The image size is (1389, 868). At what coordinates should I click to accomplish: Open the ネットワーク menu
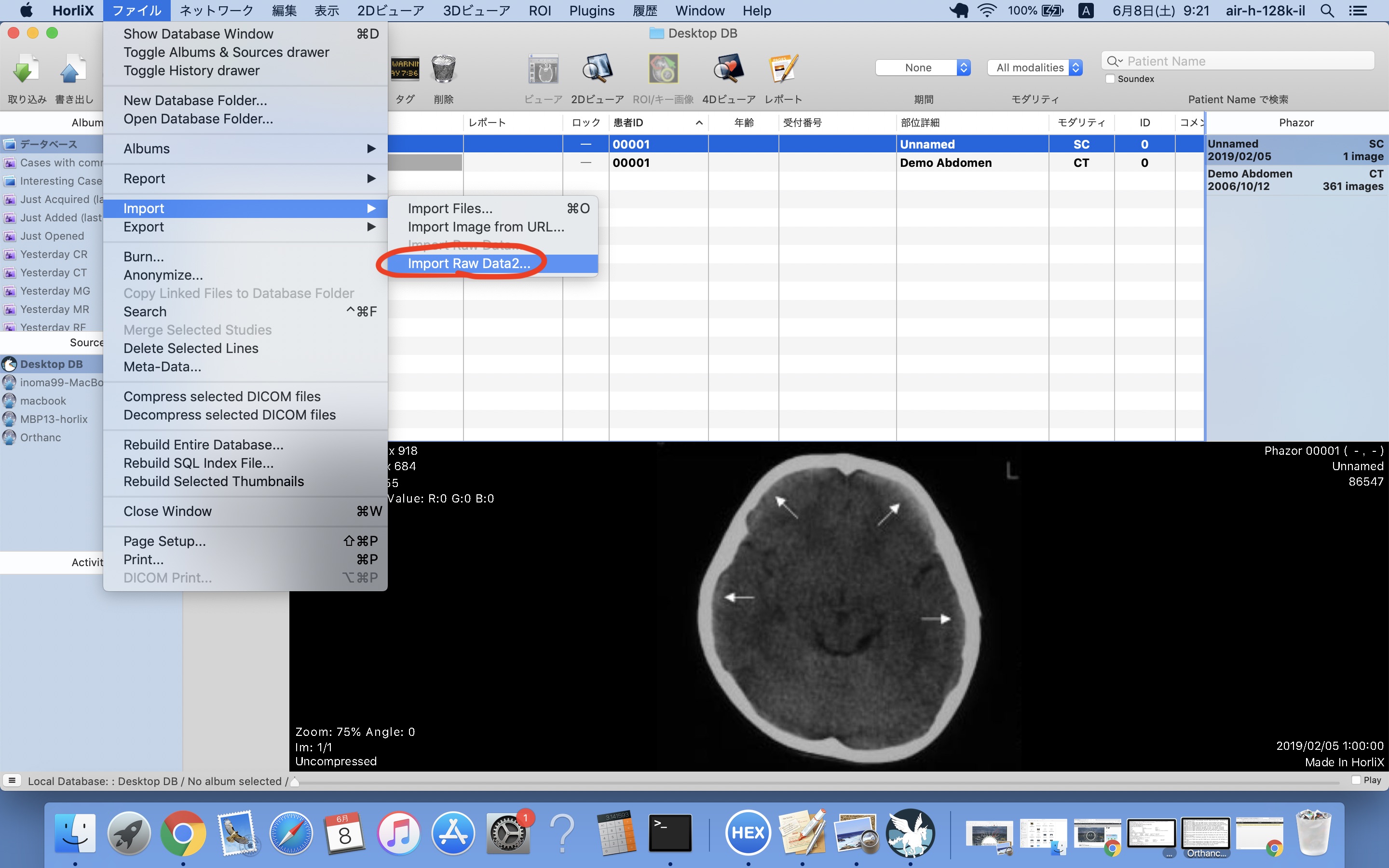(217, 11)
